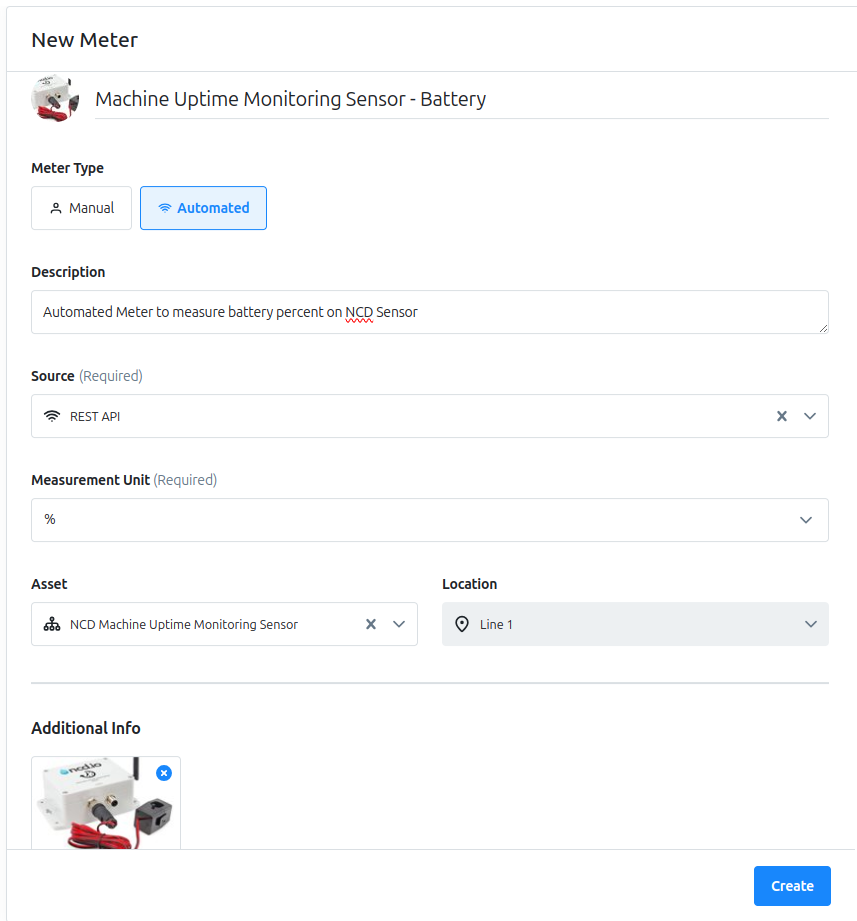Clear the REST API source selection
This screenshot has height=921, width=857.
tap(782, 416)
